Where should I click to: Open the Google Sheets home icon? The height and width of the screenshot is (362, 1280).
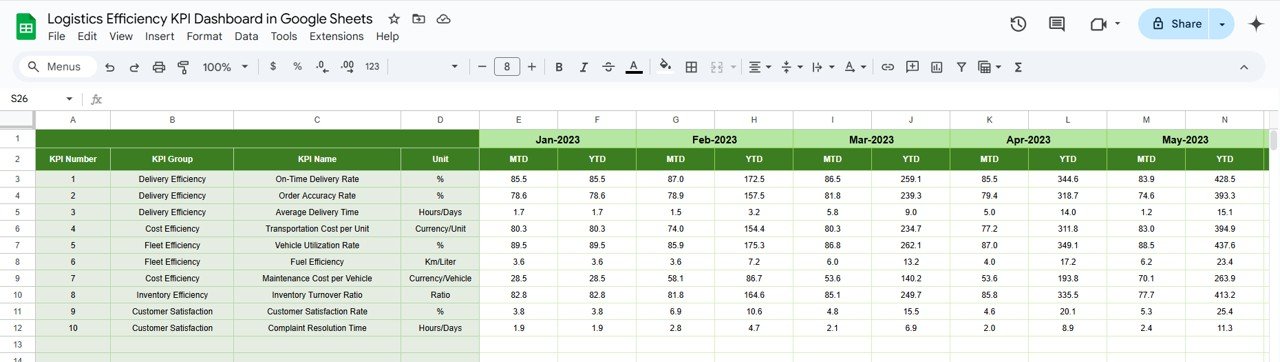[26, 26]
